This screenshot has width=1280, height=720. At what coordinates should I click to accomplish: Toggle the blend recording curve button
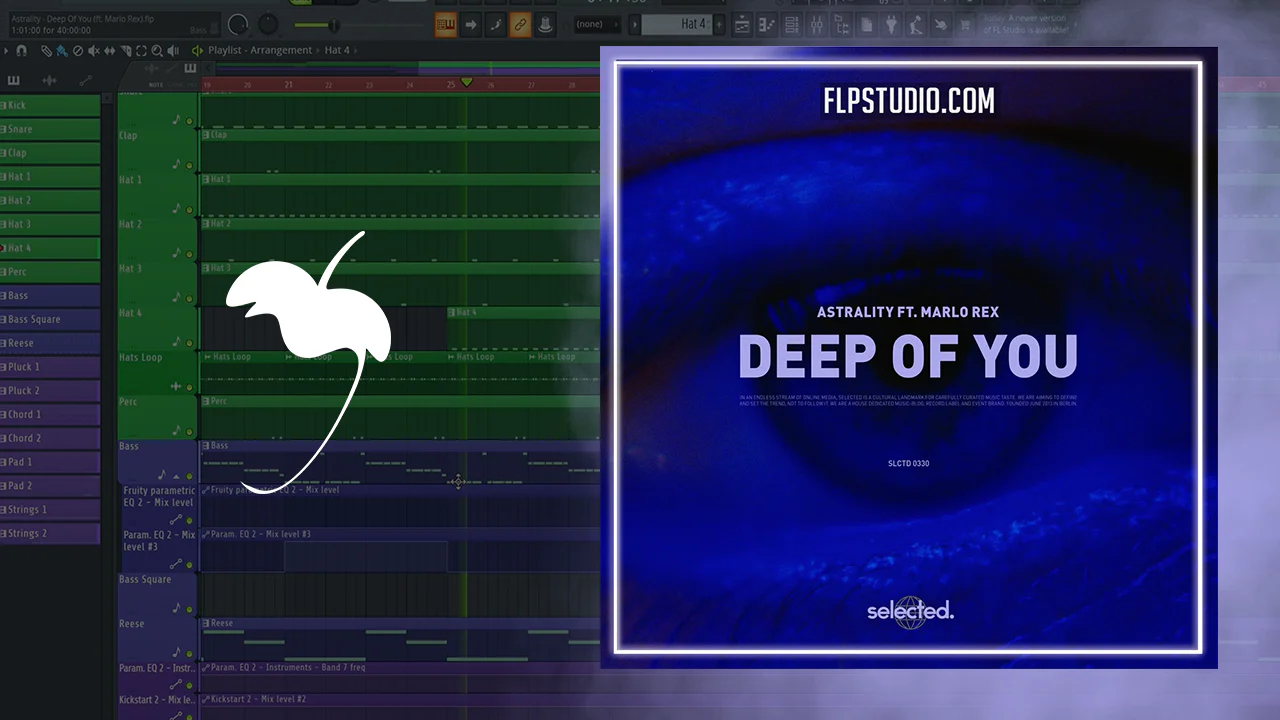(496, 25)
